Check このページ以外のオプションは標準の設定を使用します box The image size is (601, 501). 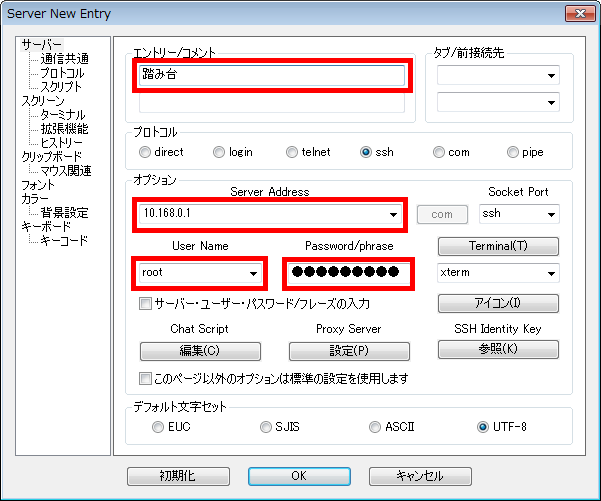tap(145, 378)
